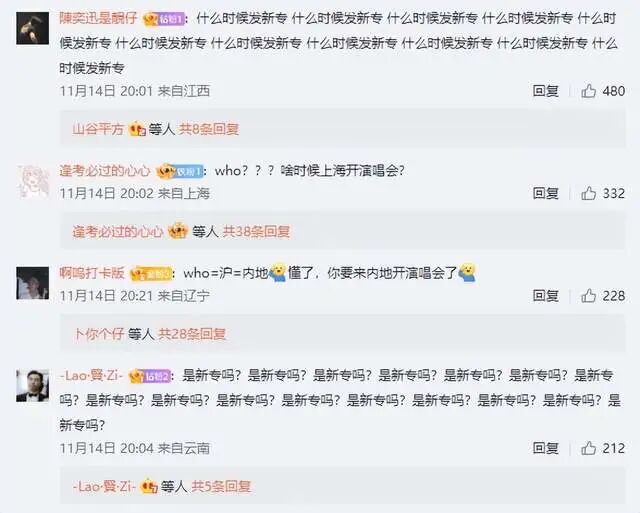Viewport: 640px width, 513px height.
Task: Expand 共38条回复 reply thread
Action: pos(256,232)
